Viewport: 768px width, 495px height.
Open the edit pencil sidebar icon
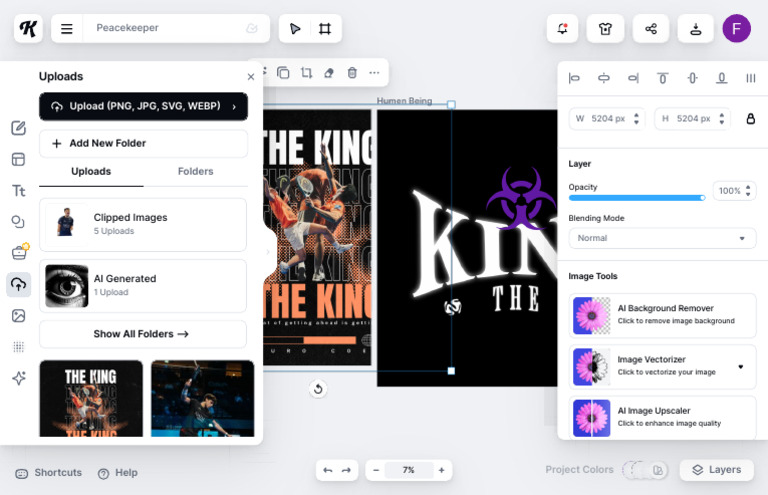tap(19, 128)
